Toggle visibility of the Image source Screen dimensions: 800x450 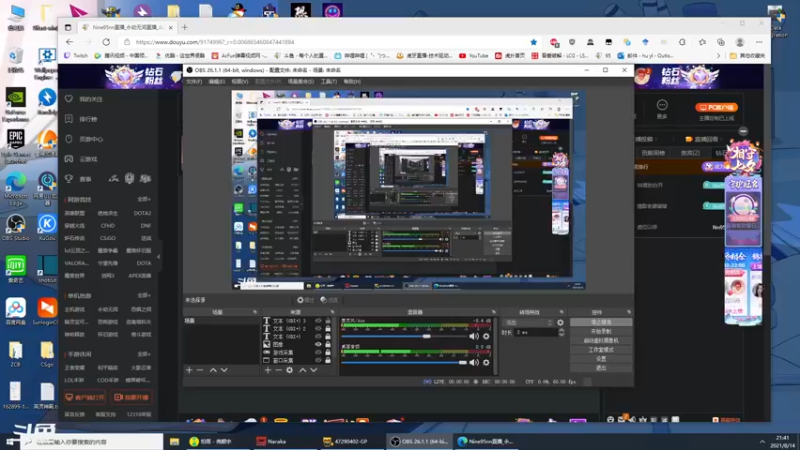click(x=318, y=344)
